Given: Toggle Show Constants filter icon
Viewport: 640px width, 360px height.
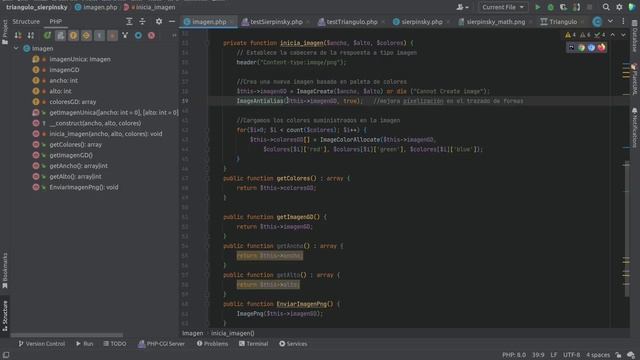Looking at the screenshot, I should click(x=86, y=36).
